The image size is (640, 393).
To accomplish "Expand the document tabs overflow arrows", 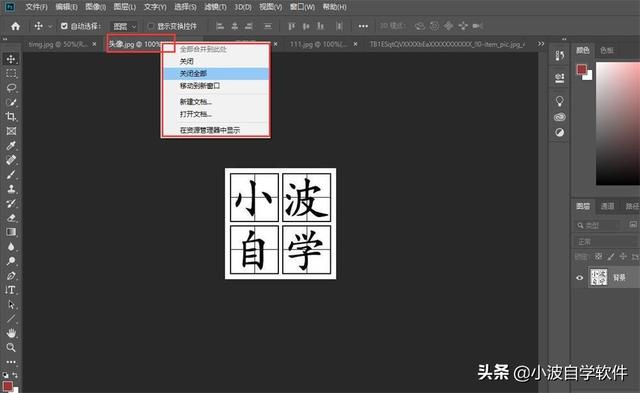I will (x=541, y=44).
